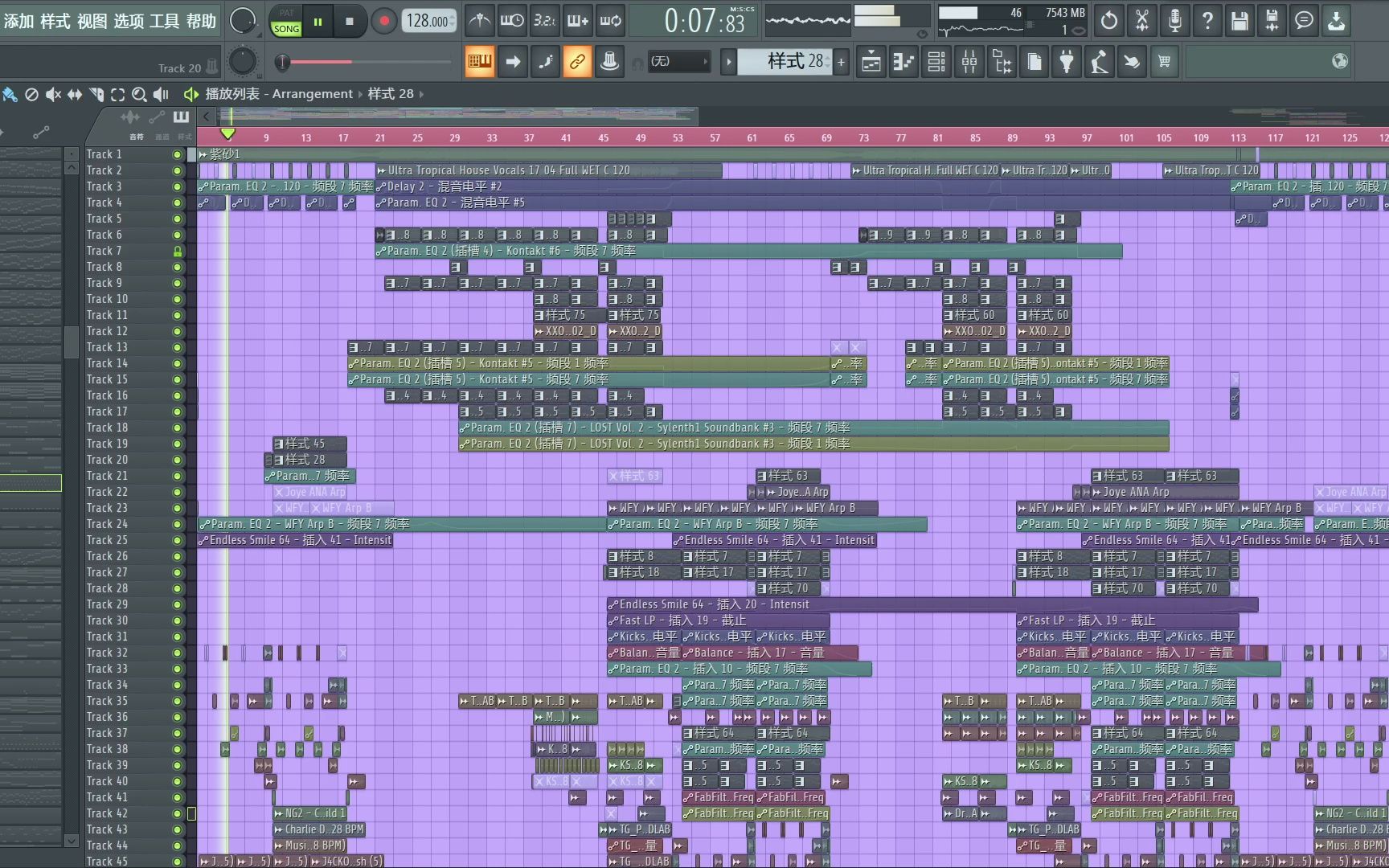Select the playlist mute tool
The image size is (1389, 868).
pyautogui.click(x=53, y=94)
